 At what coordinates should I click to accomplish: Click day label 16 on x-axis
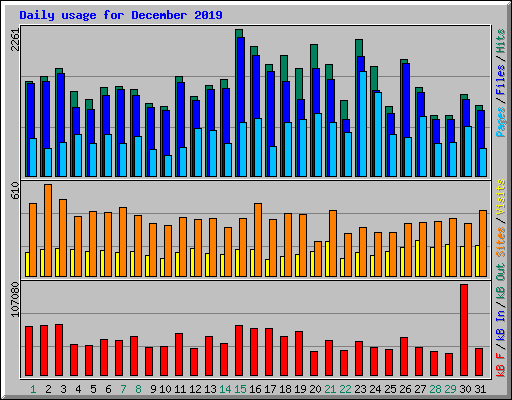pyautogui.click(x=255, y=389)
